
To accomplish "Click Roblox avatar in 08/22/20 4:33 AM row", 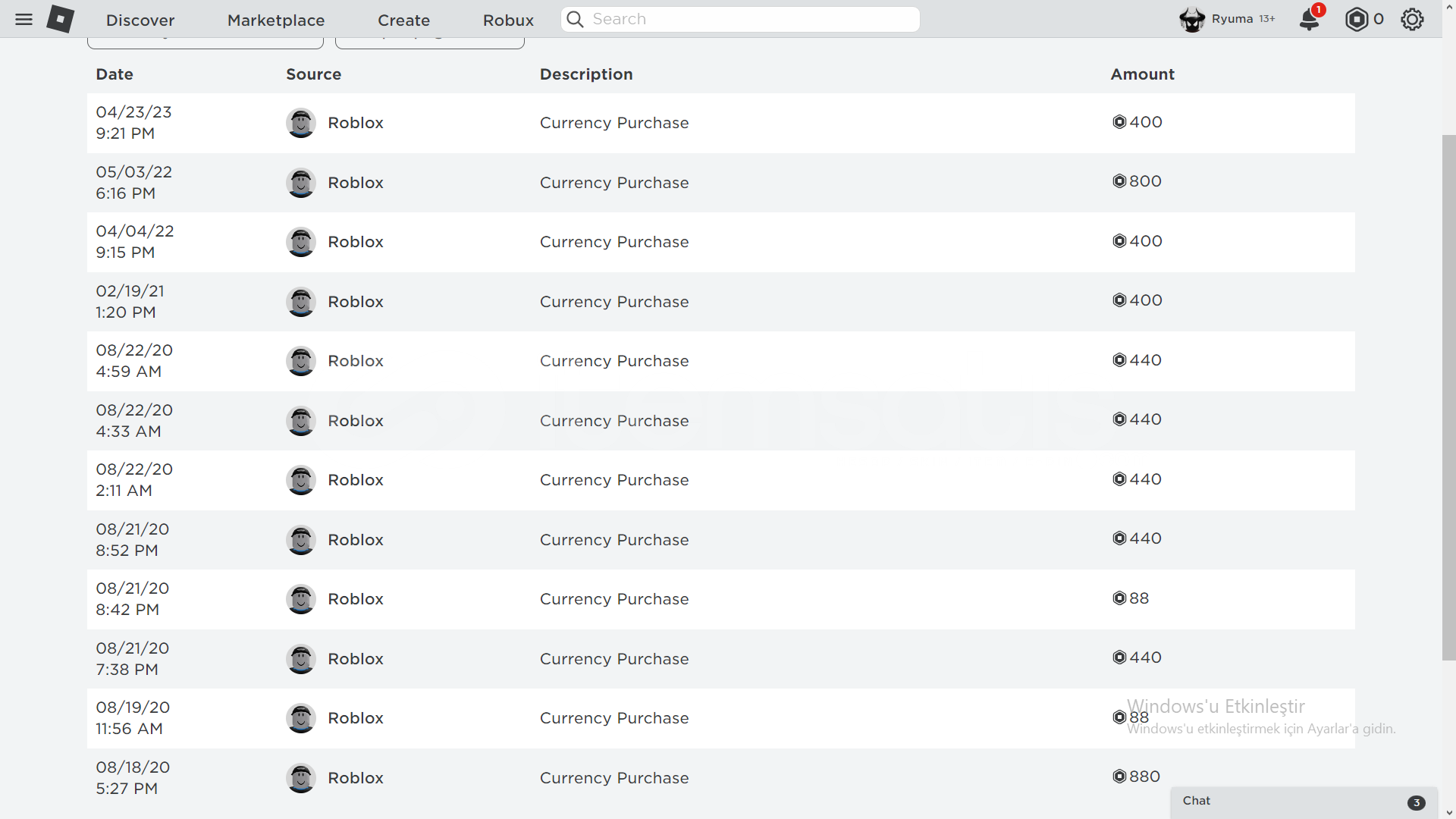I will pos(301,421).
